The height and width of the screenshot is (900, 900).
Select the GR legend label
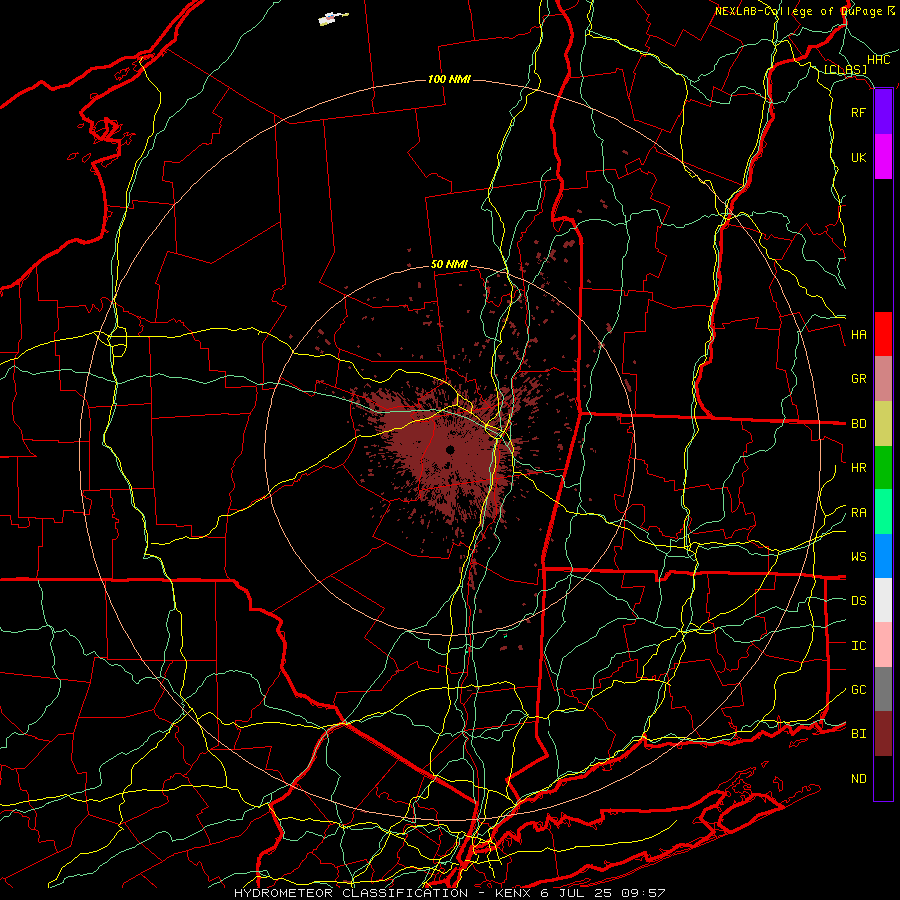[x=859, y=379]
